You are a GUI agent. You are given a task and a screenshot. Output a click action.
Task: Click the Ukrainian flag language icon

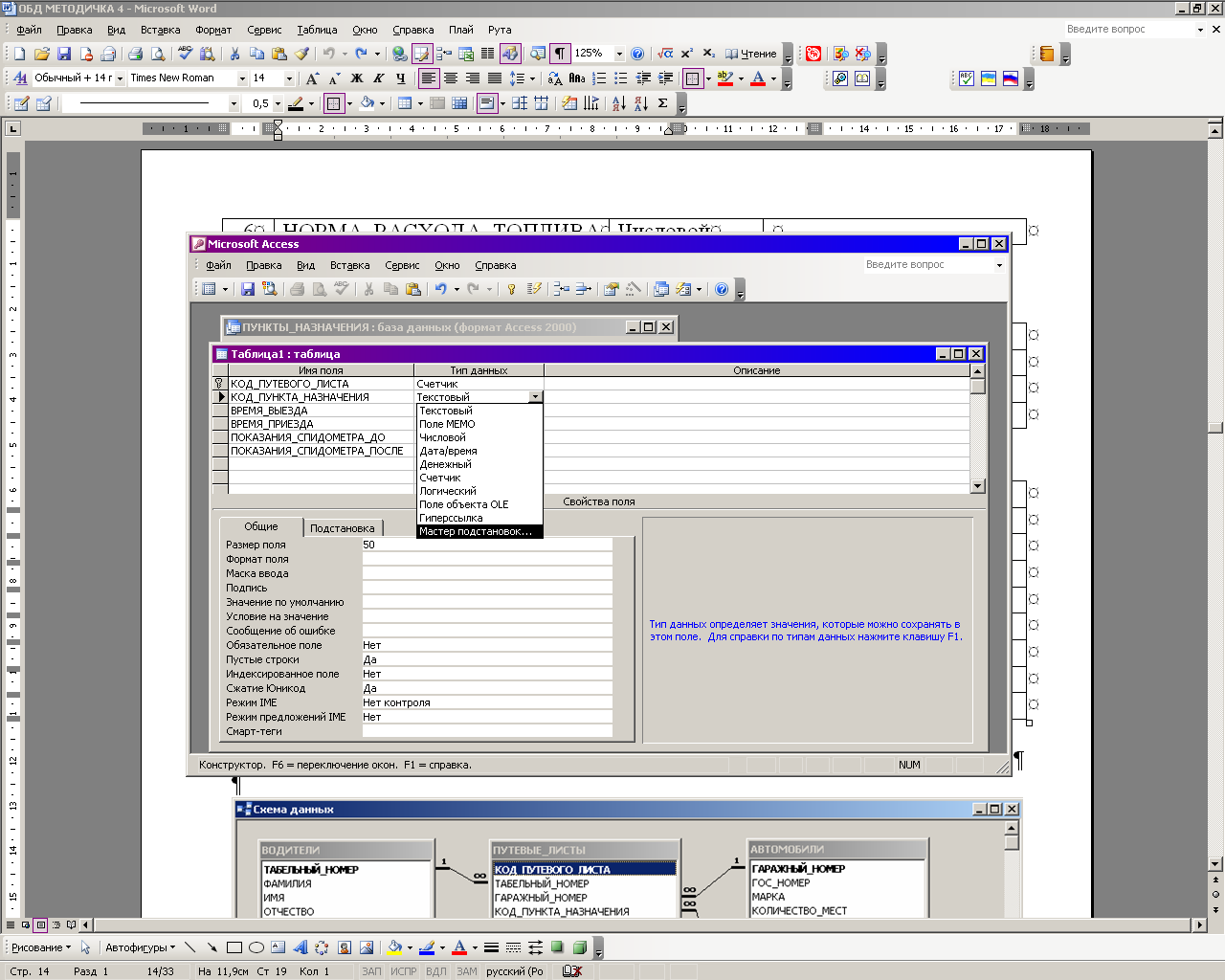tap(989, 78)
